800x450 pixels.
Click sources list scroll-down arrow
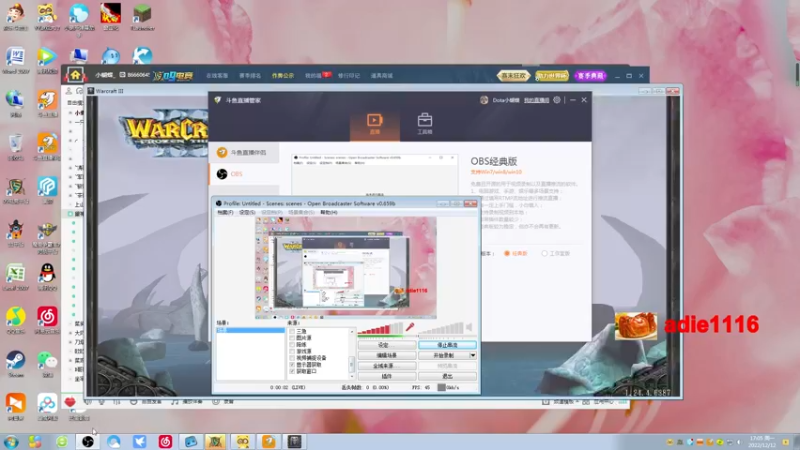(352, 377)
